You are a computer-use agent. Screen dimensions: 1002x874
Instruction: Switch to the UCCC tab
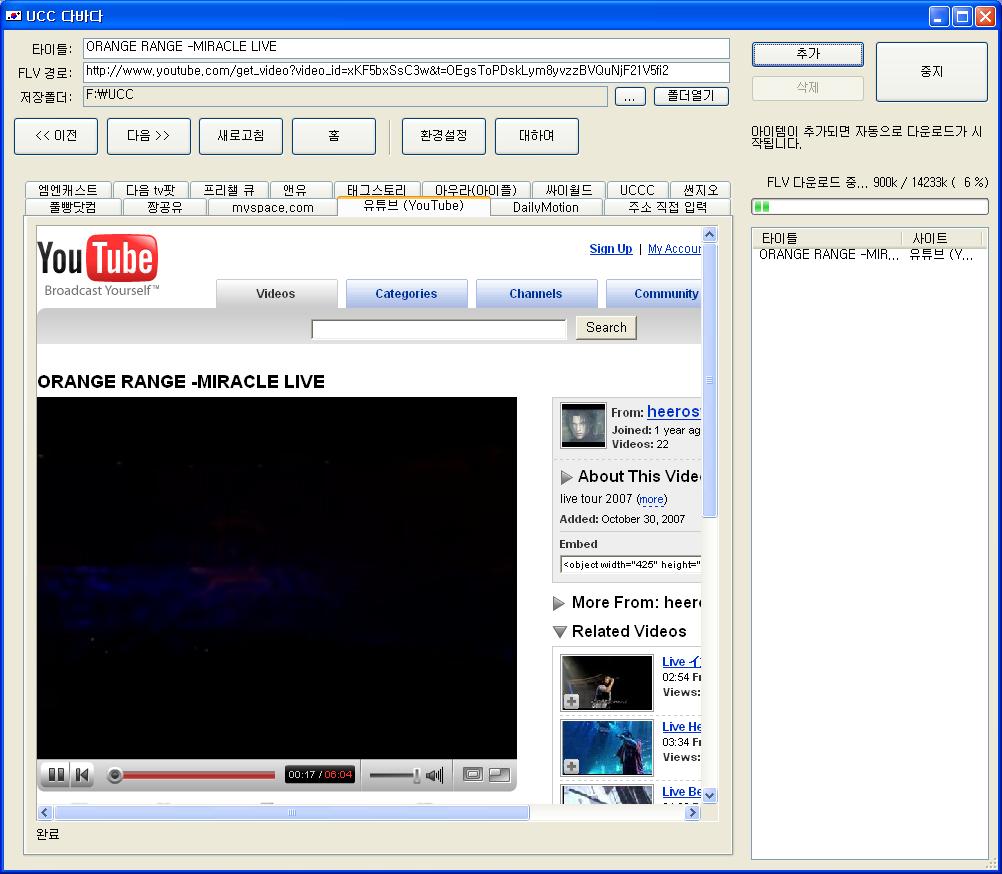pos(637,190)
